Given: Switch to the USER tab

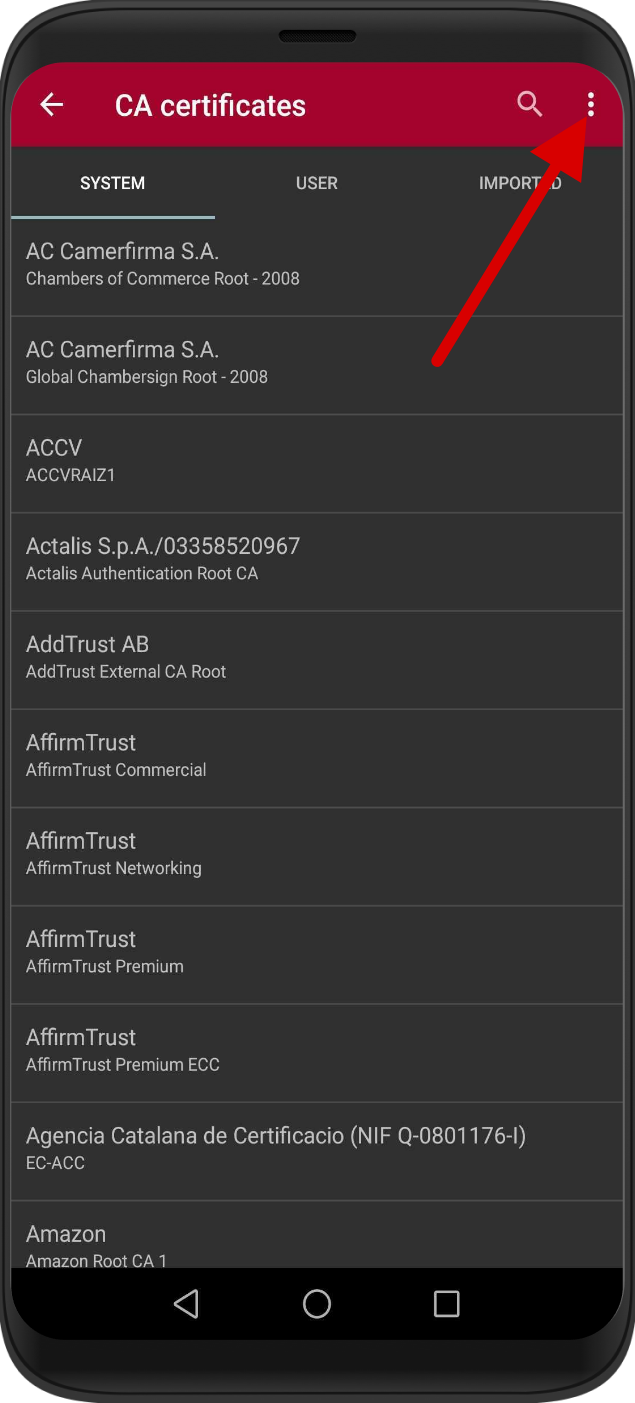Looking at the screenshot, I should (317, 183).
